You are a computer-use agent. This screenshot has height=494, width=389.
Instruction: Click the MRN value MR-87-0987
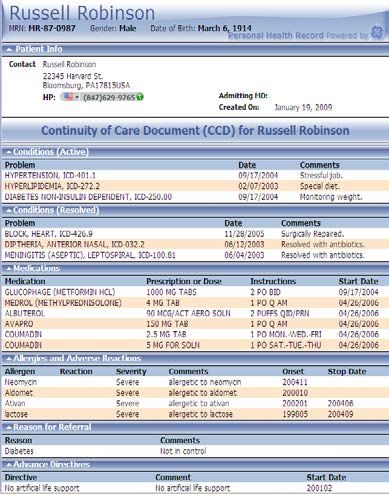point(52,28)
